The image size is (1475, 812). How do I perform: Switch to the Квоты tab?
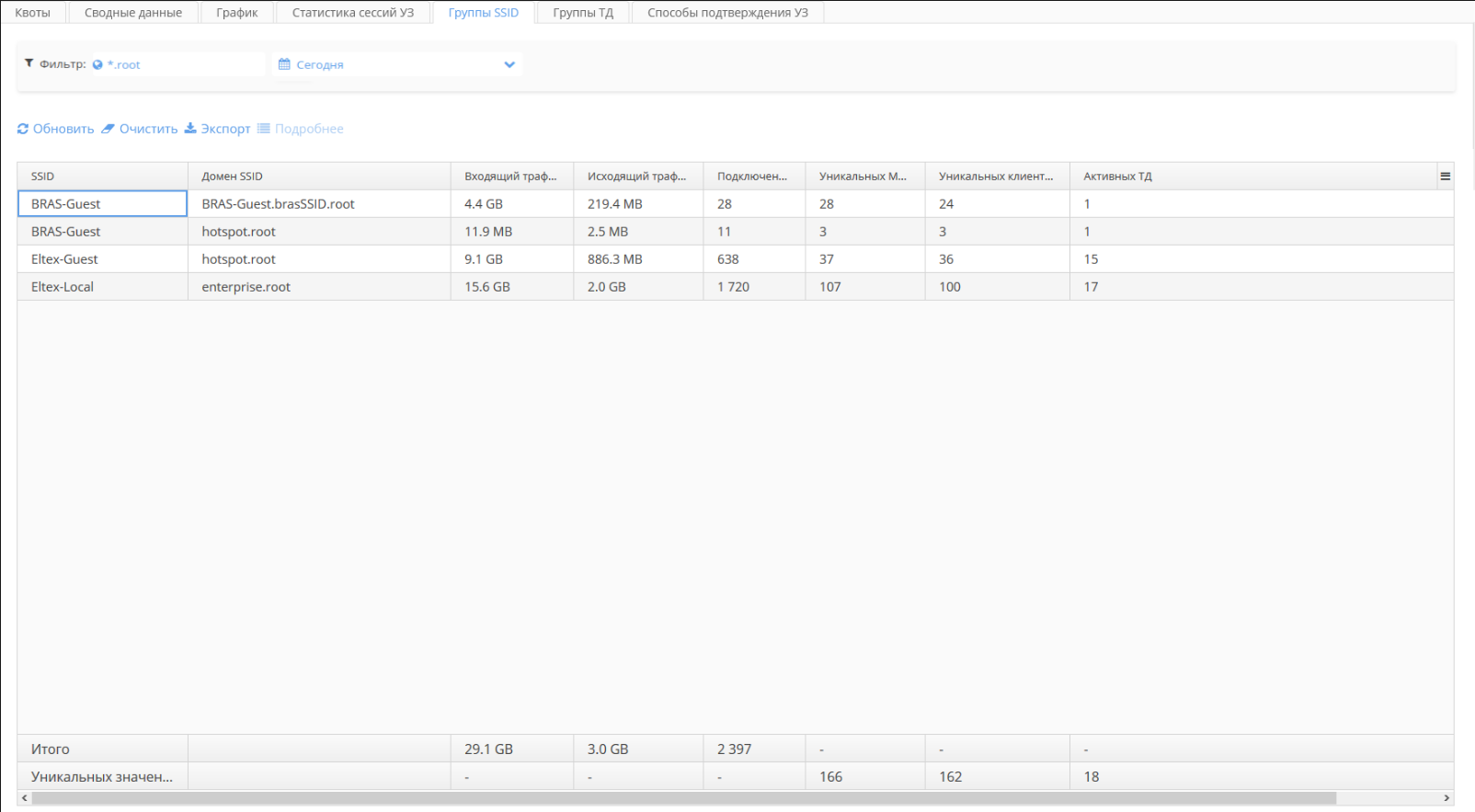33,13
